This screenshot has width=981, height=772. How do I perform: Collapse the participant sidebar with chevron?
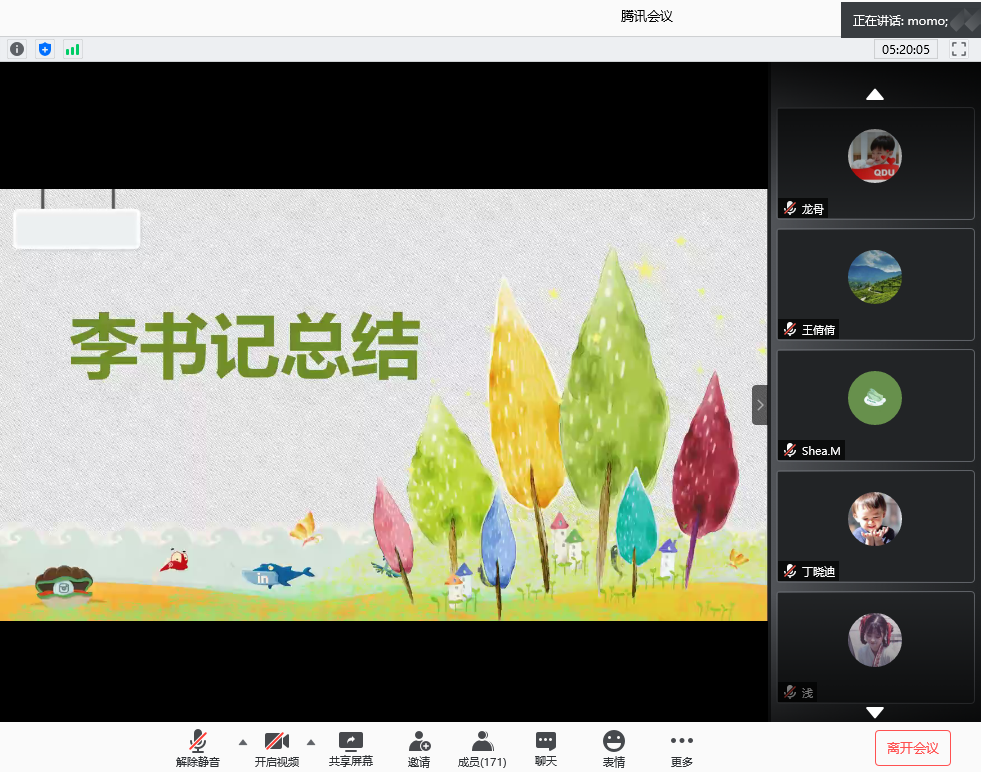760,405
